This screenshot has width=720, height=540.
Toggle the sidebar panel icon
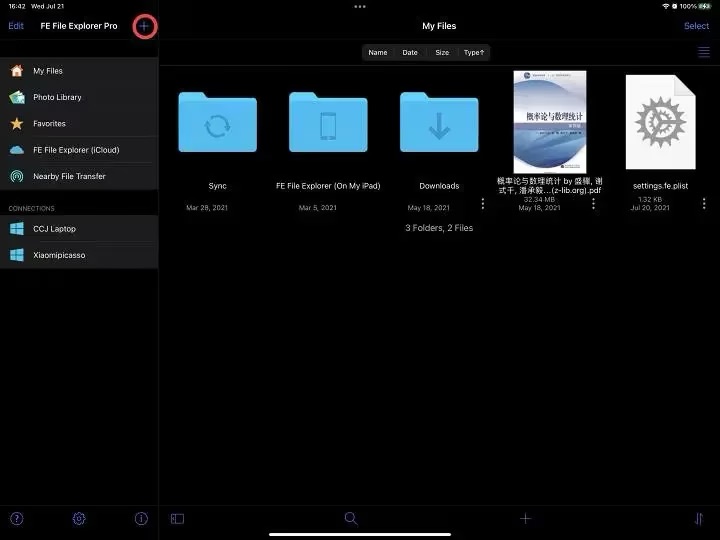[177, 518]
